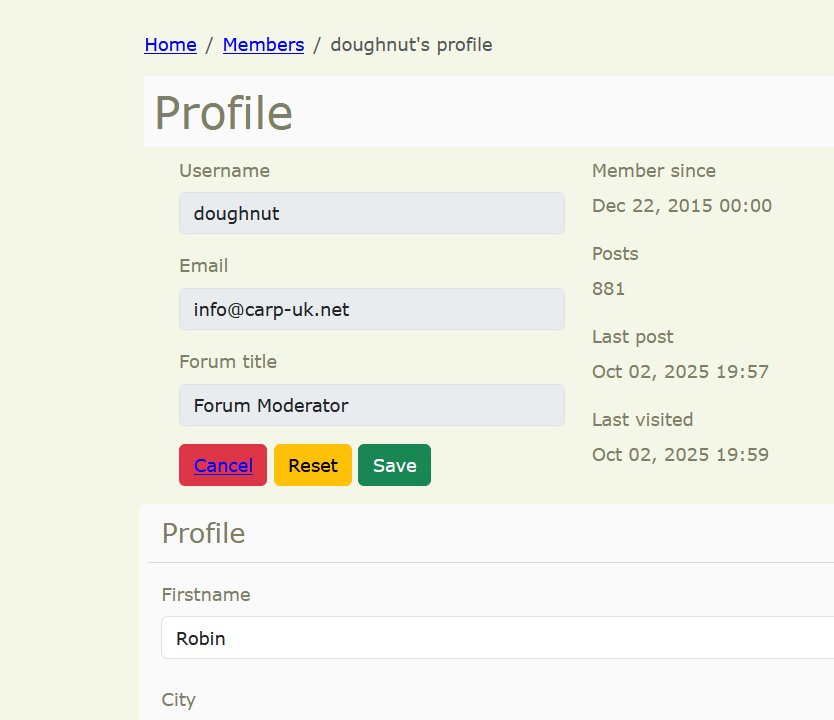Click the Username field containing doughnut
The width and height of the screenshot is (834, 720).
(371, 213)
